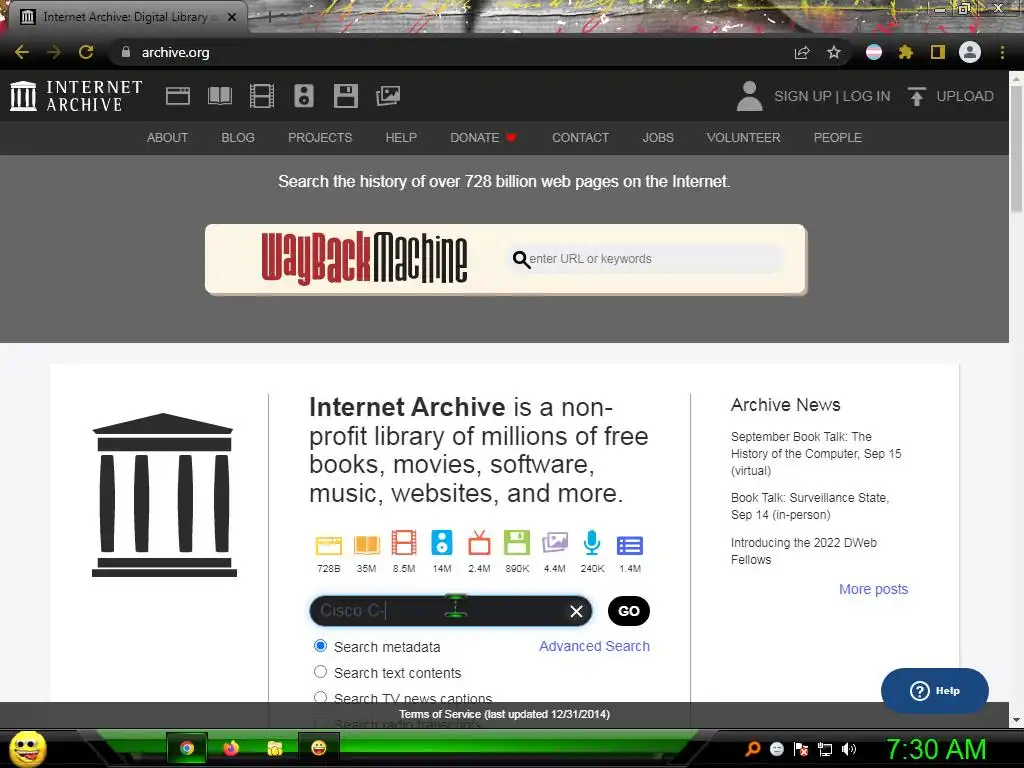
Task: Open the folder icon on the taskbar
Action: click(x=275, y=748)
